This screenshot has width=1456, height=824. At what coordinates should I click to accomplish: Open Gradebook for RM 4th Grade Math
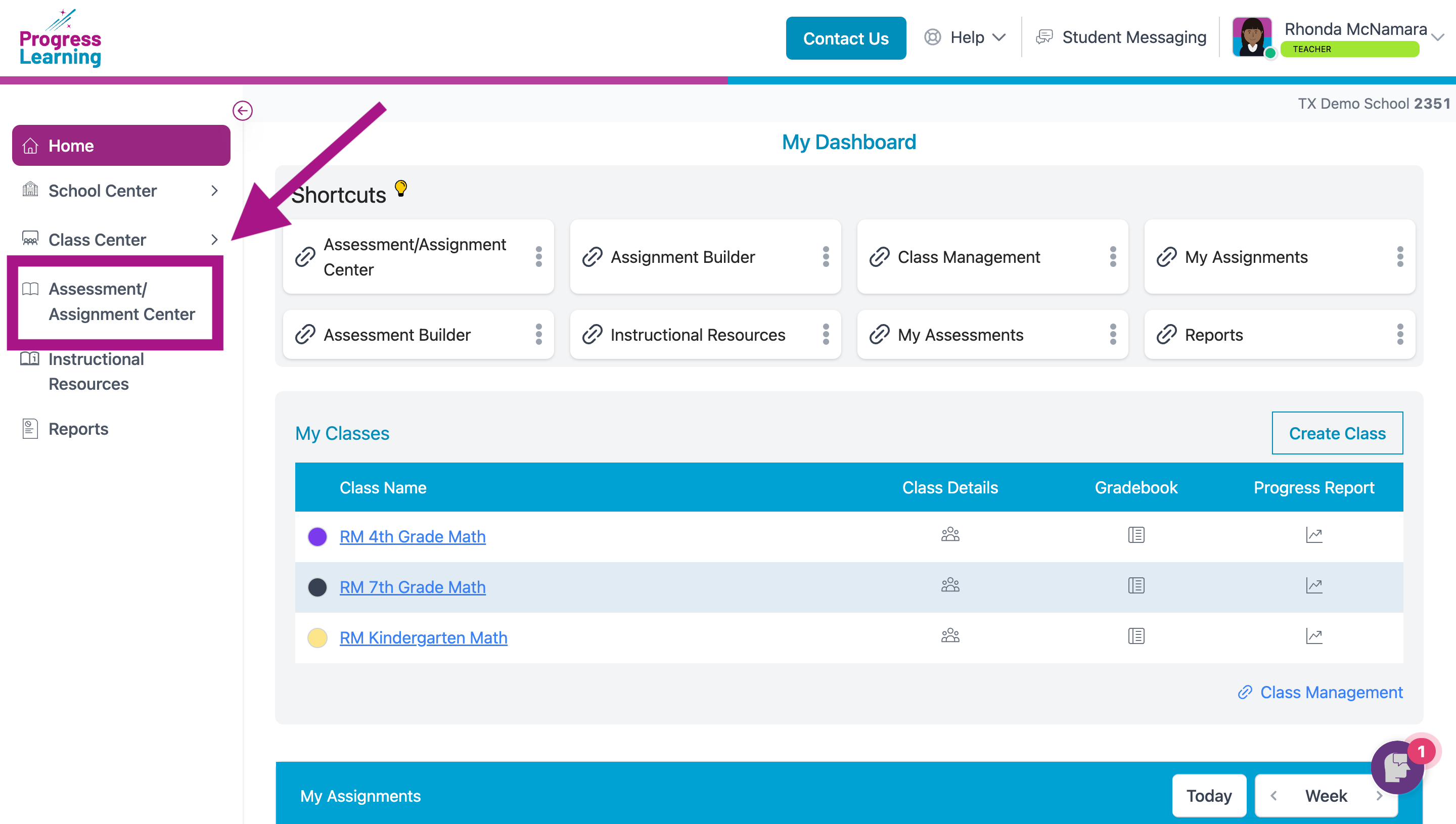[x=1135, y=535]
